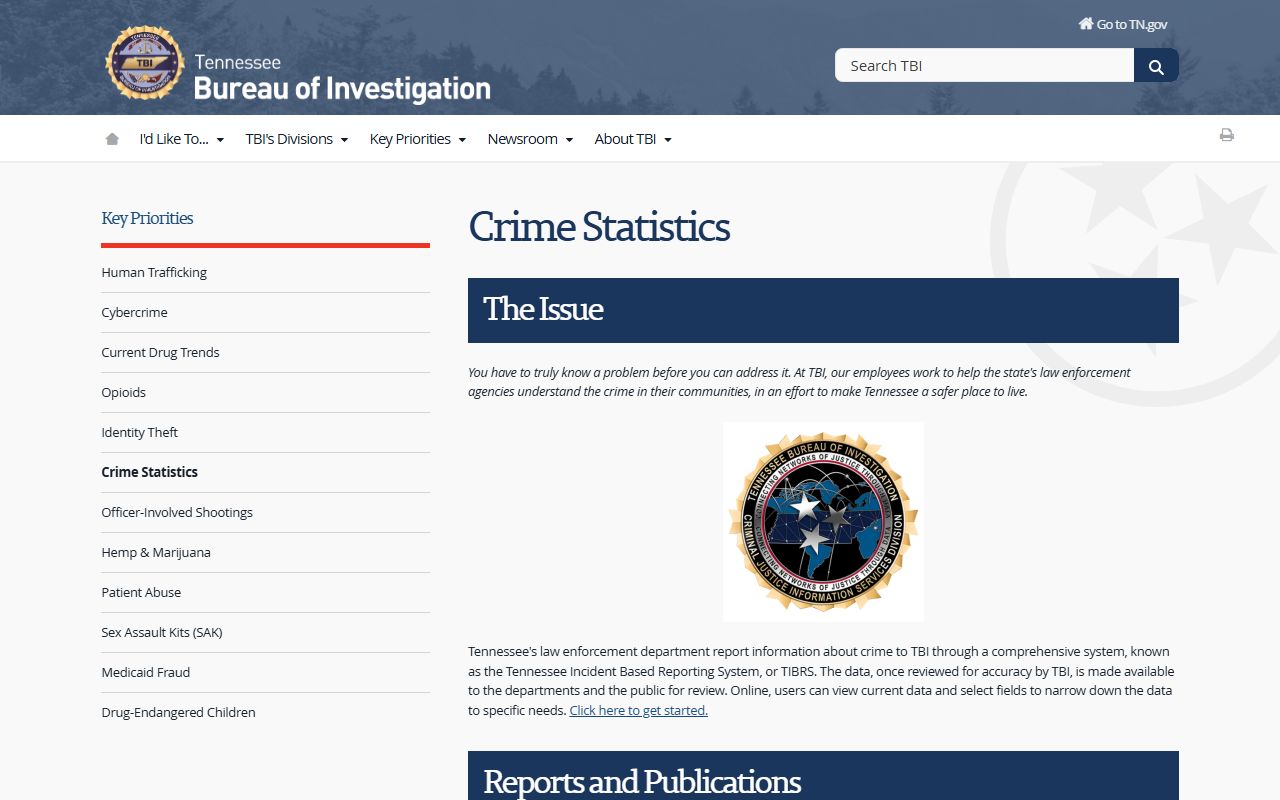The image size is (1280, 800).
Task: Submit search with the magnifying glass button
Action: (1156, 66)
